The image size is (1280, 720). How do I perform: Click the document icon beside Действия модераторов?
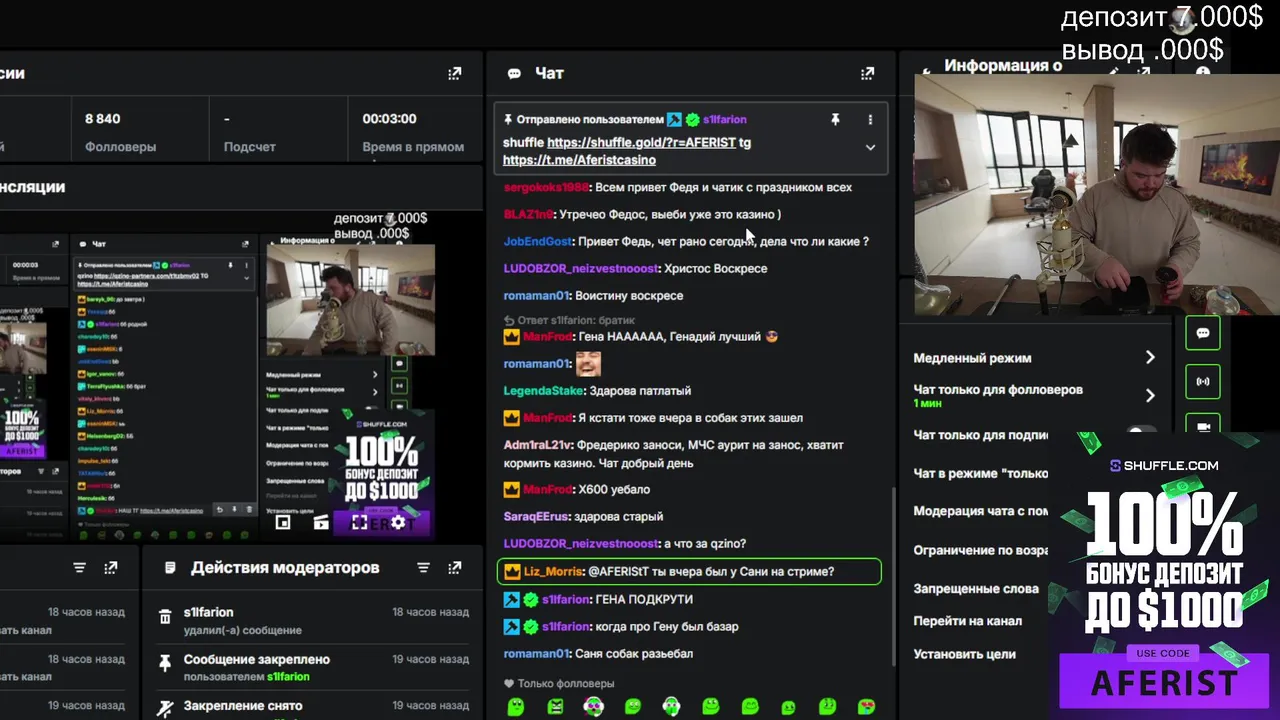coord(170,568)
